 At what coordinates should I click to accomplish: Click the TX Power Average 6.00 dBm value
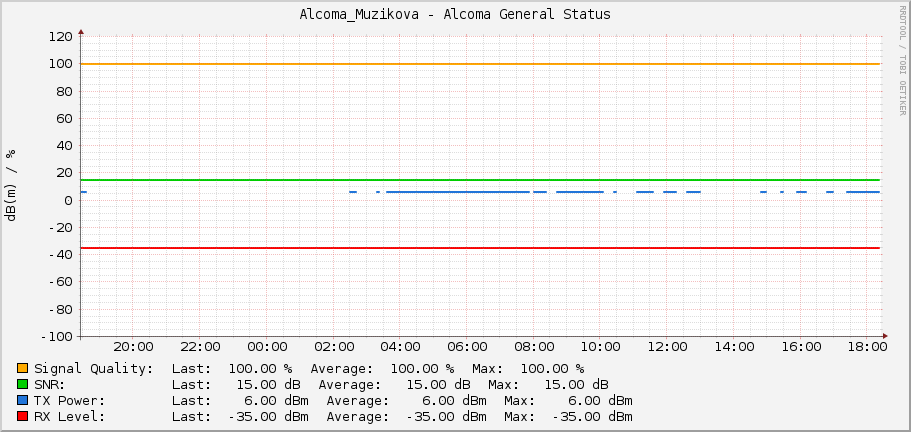(x=455, y=401)
